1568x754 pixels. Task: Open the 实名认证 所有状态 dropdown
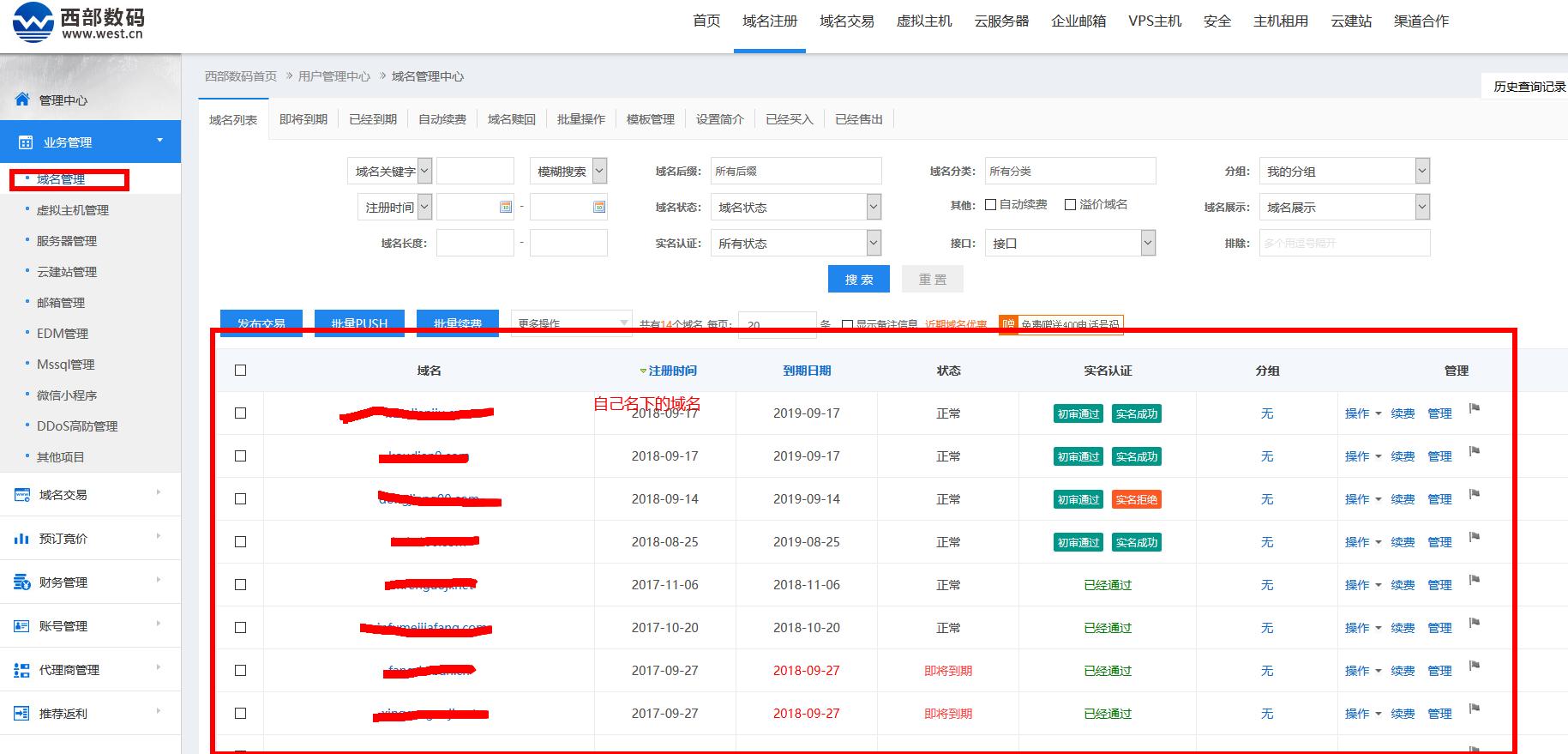coord(796,244)
